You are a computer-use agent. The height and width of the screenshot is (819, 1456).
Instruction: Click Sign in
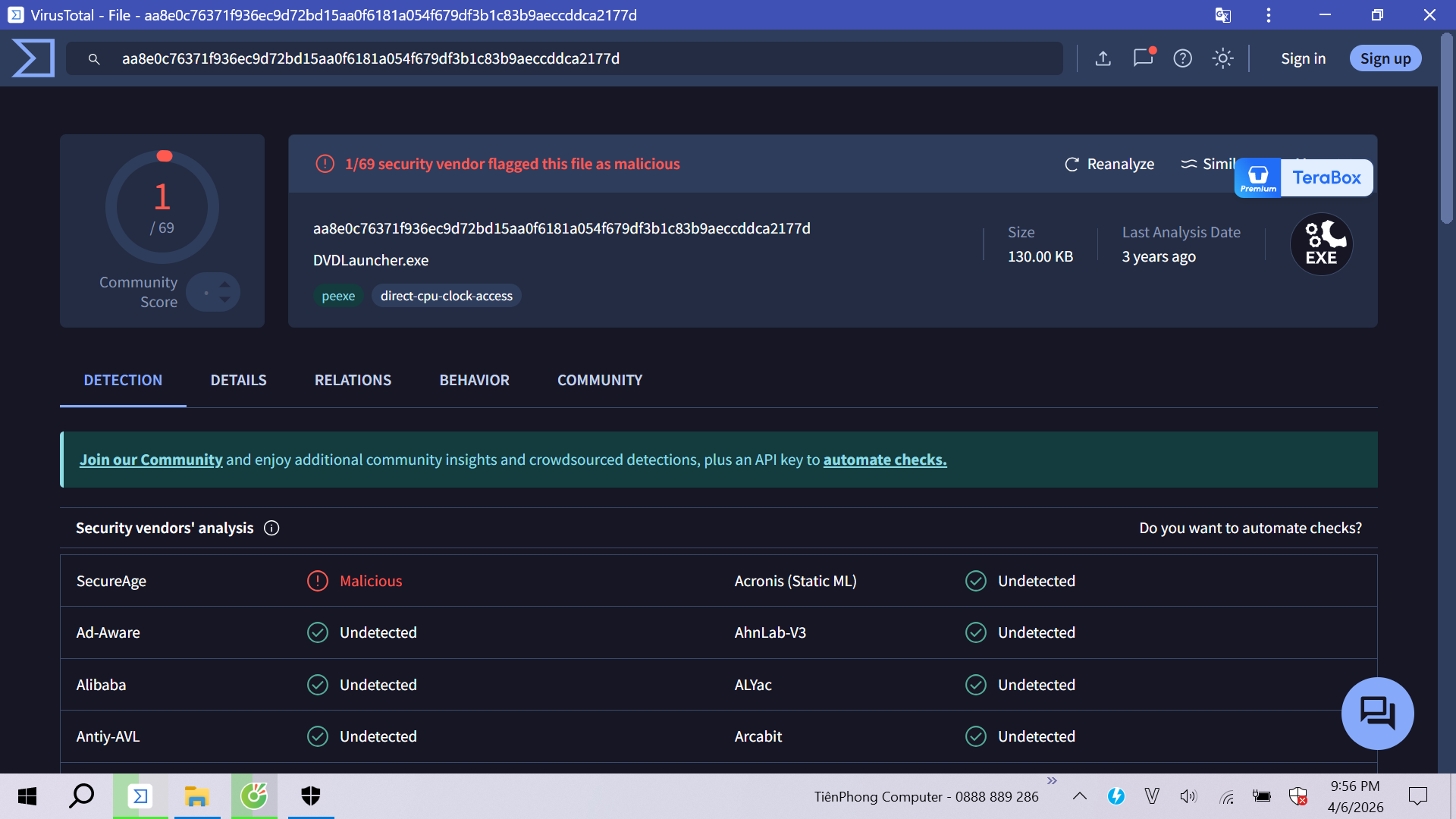1304,58
